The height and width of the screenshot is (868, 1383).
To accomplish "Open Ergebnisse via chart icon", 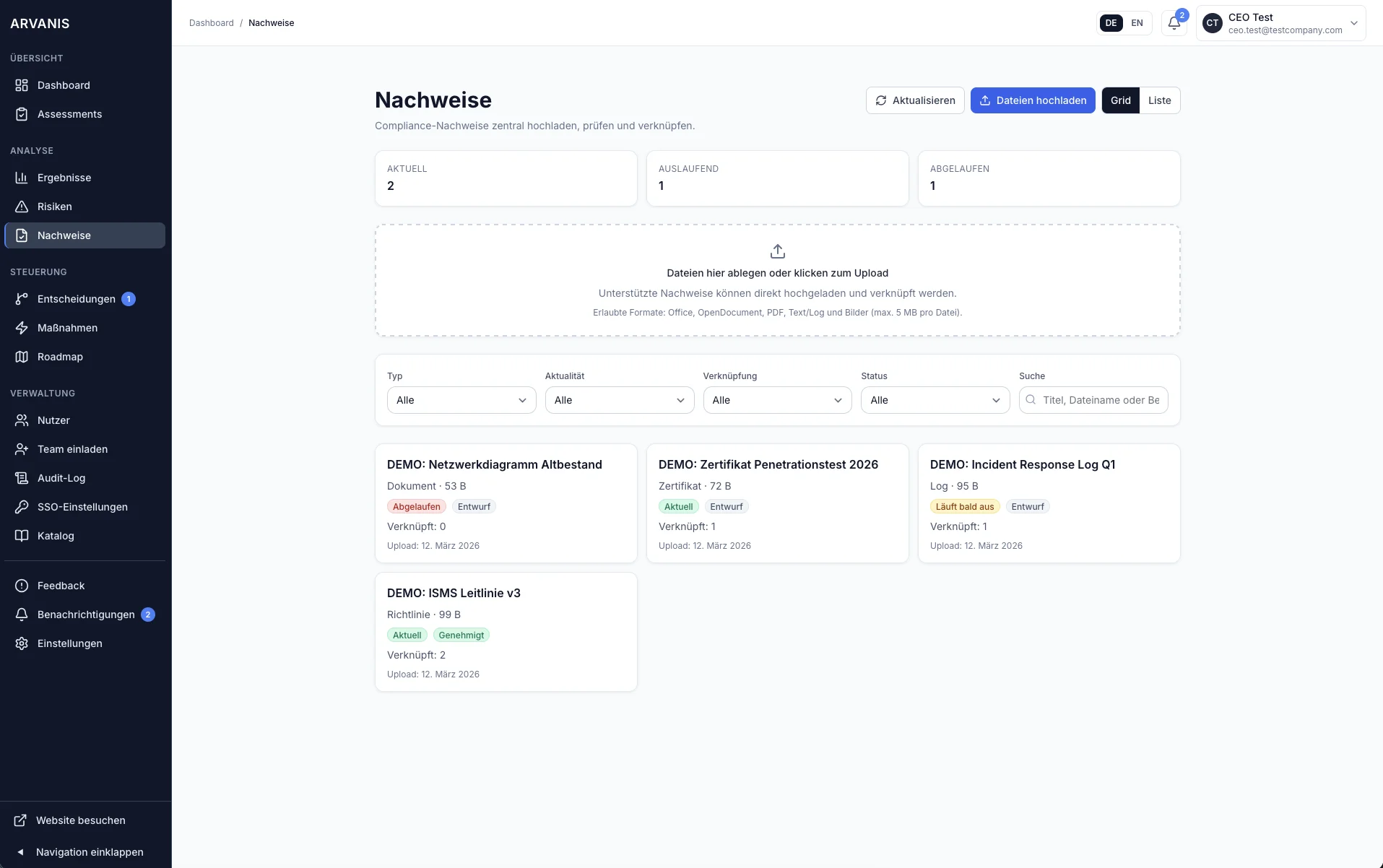I will tap(22, 177).
